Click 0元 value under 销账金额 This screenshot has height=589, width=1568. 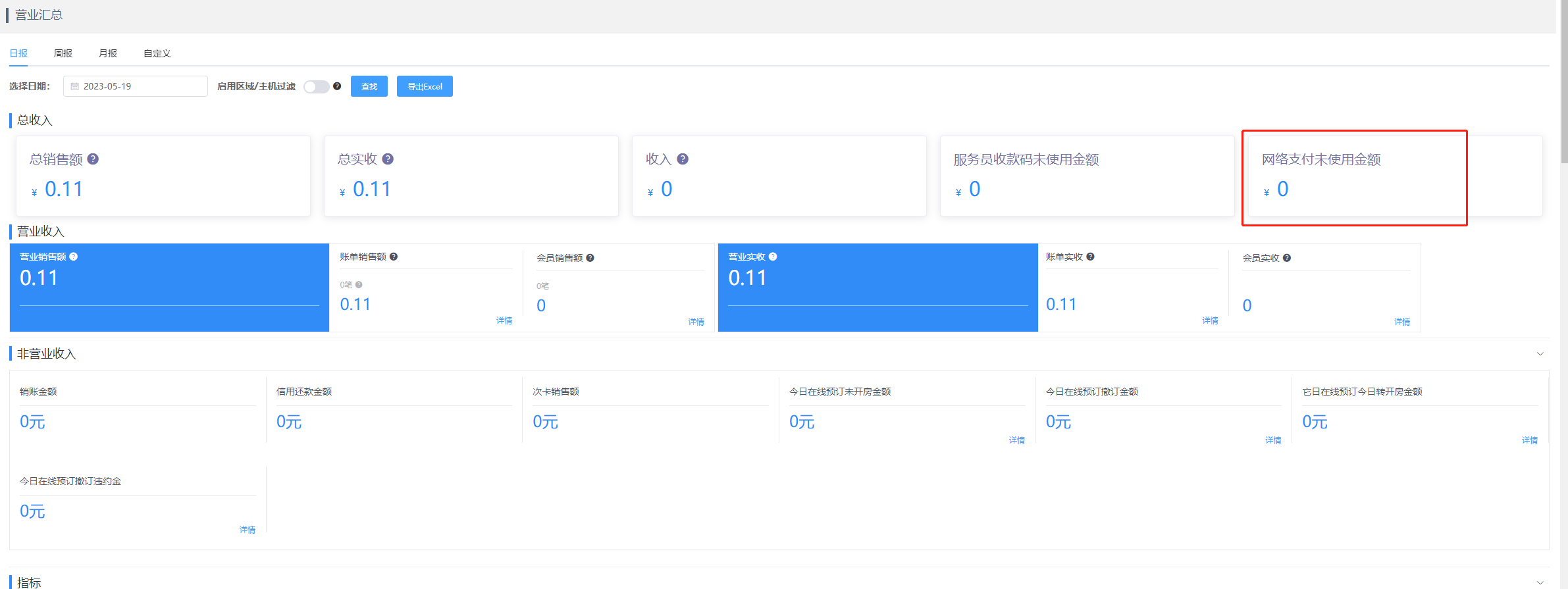click(32, 422)
